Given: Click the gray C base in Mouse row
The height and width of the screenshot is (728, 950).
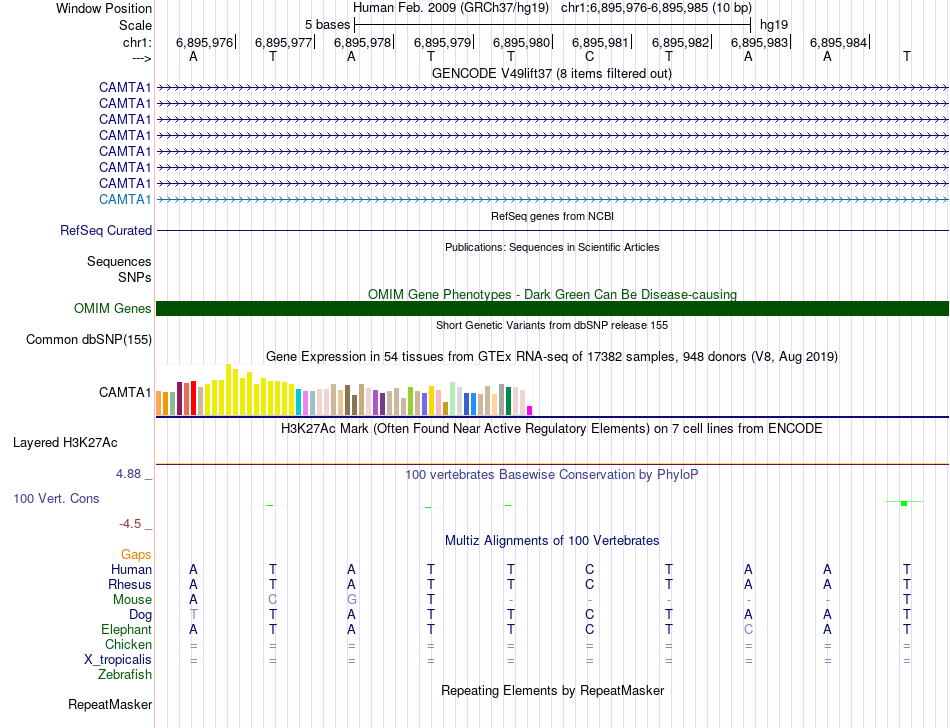Looking at the screenshot, I should coord(273,600).
